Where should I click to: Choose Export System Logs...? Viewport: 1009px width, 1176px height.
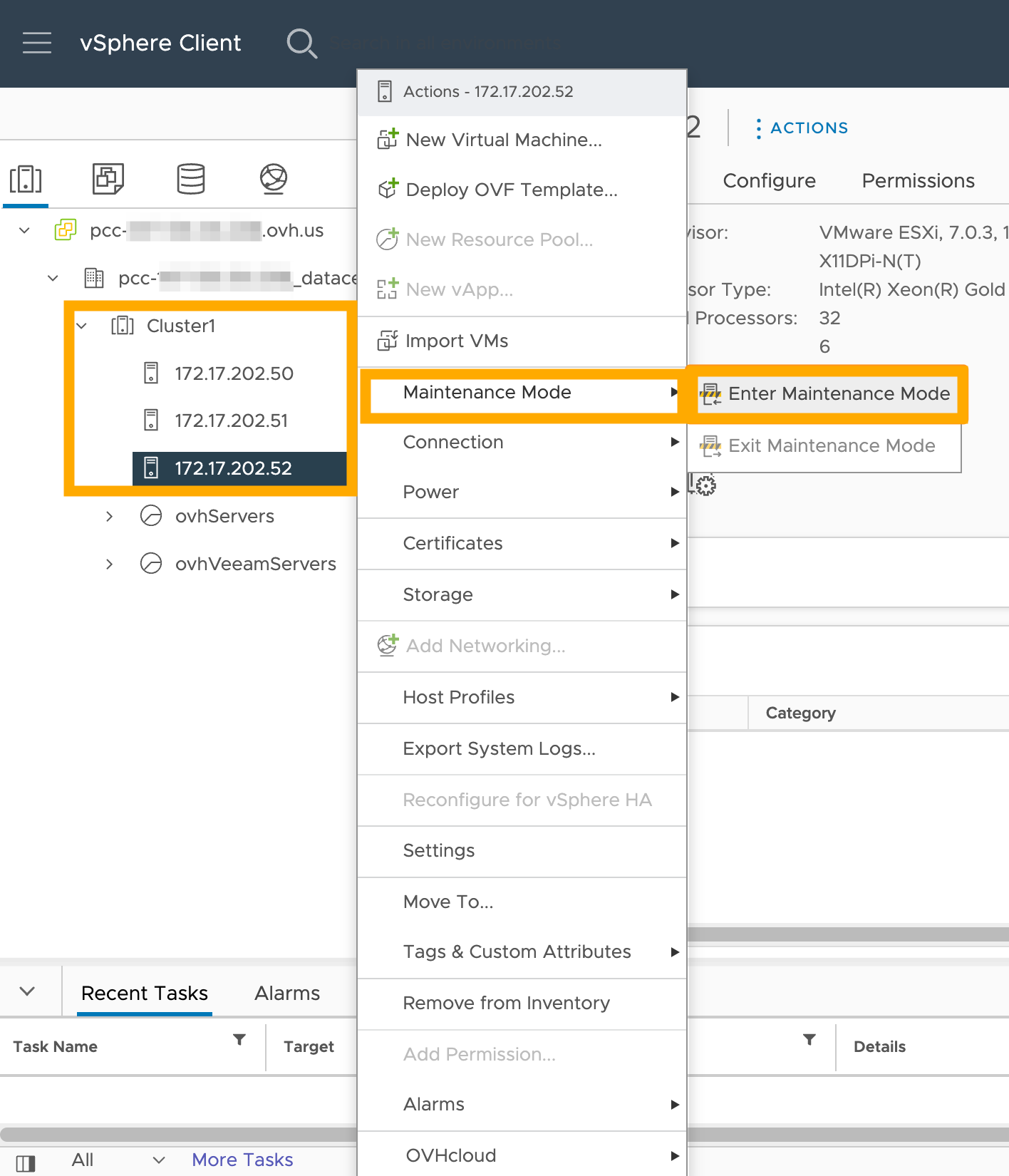tap(522, 748)
